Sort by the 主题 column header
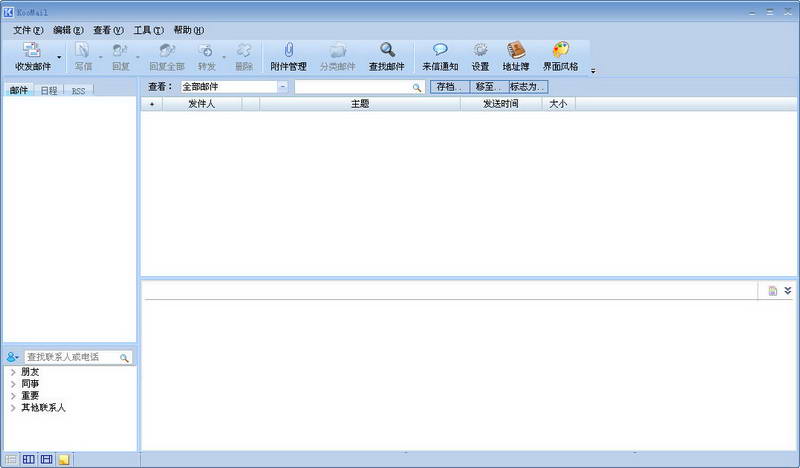The width and height of the screenshot is (800, 468). 360,104
